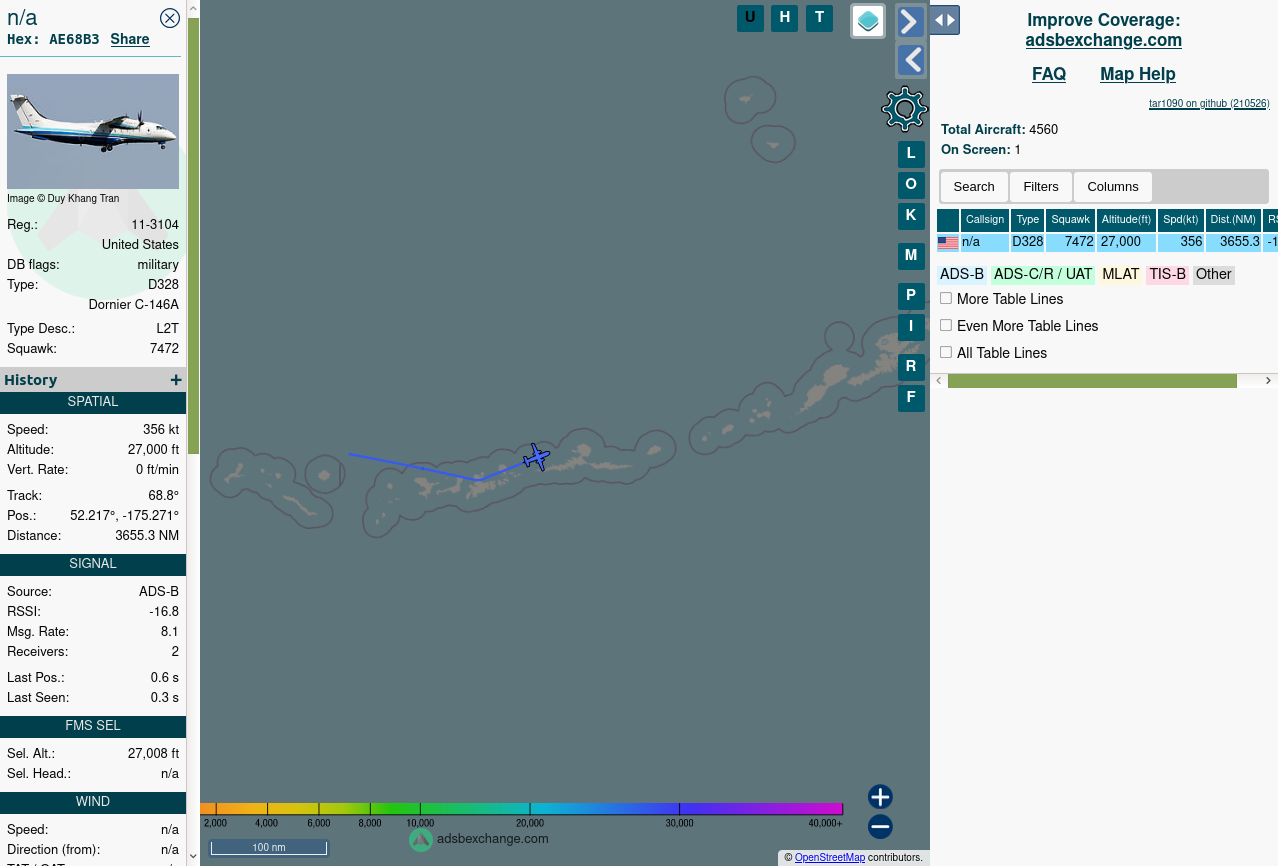Open adsbexchange.com coverage link
Viewport: 1278px width, 866px height.
point(1104,40)
